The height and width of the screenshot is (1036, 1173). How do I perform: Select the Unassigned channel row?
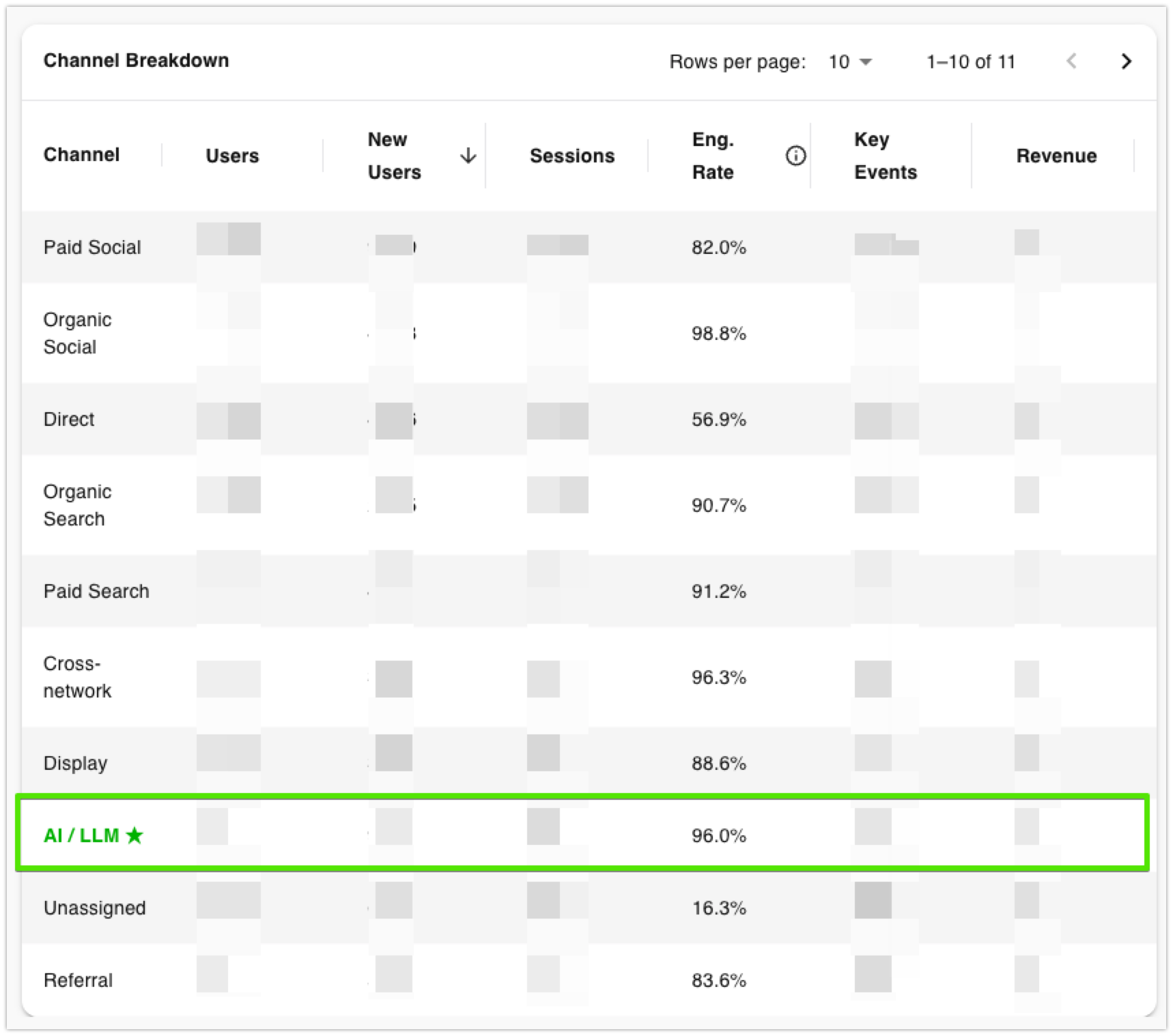click(x=95, y=908)
